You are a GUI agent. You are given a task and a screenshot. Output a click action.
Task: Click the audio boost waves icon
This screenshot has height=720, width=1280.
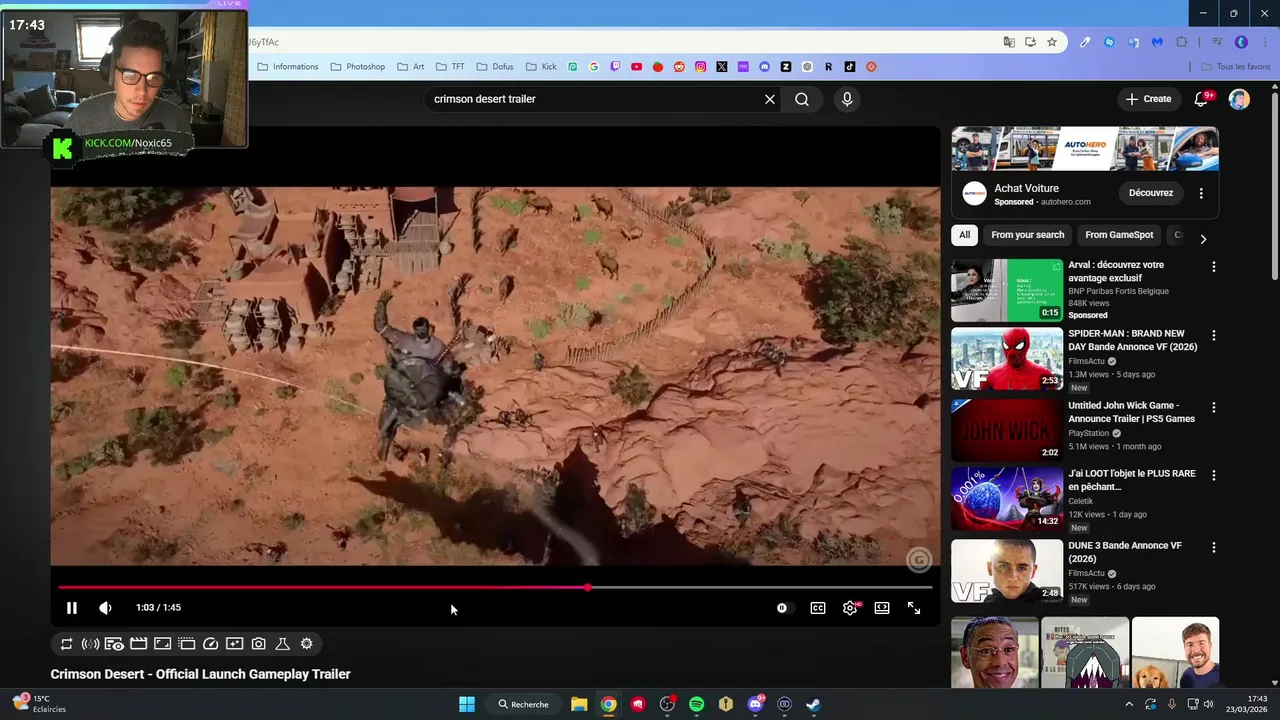coord(91,644)
